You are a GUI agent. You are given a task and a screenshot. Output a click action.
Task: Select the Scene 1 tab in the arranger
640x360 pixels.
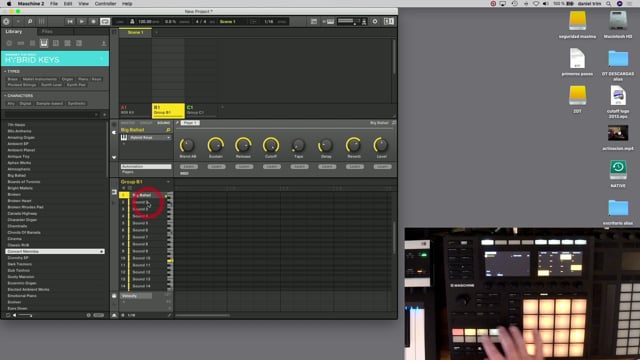[136, 32]
